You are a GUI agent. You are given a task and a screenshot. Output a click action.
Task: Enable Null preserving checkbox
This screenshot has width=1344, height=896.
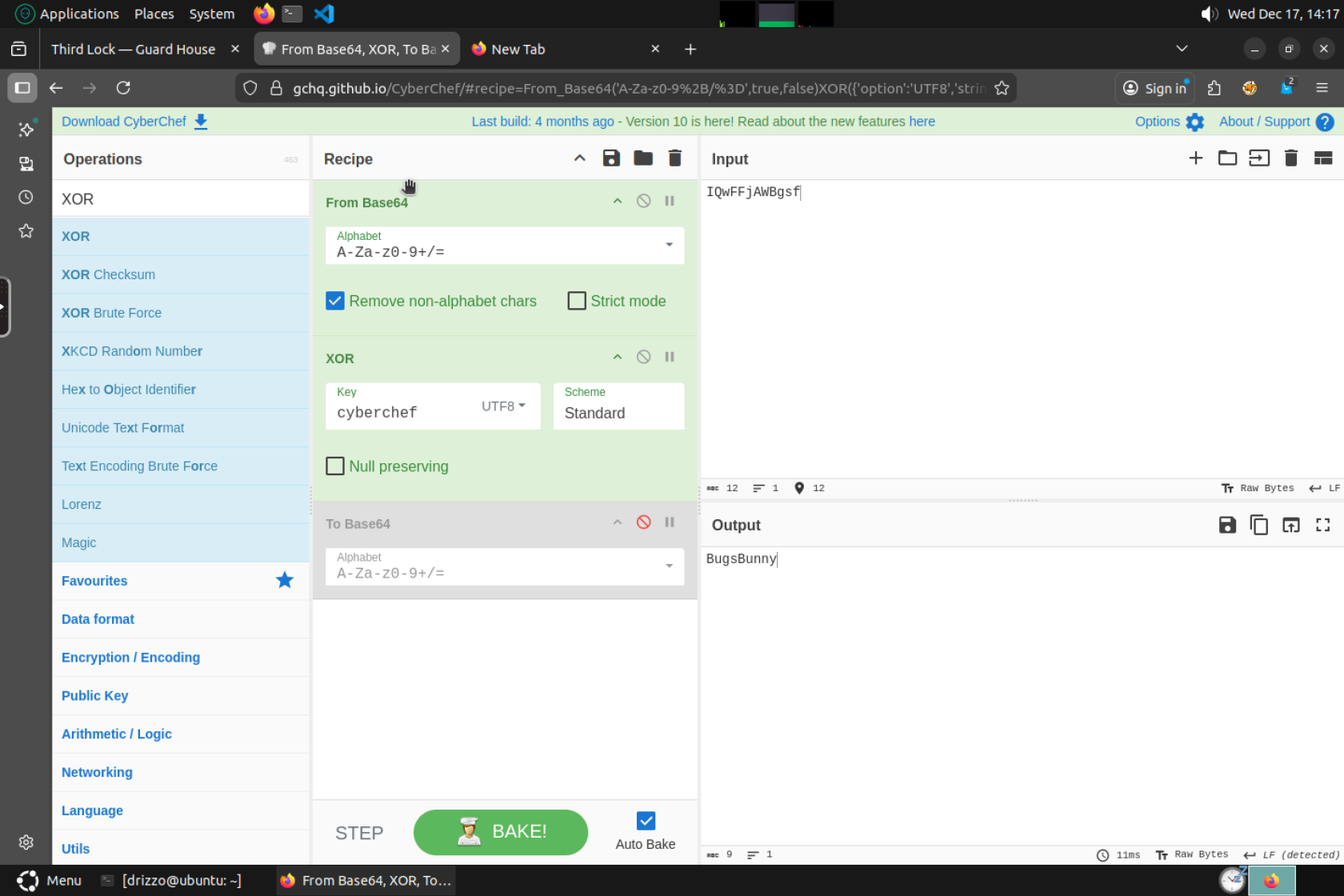335,466
